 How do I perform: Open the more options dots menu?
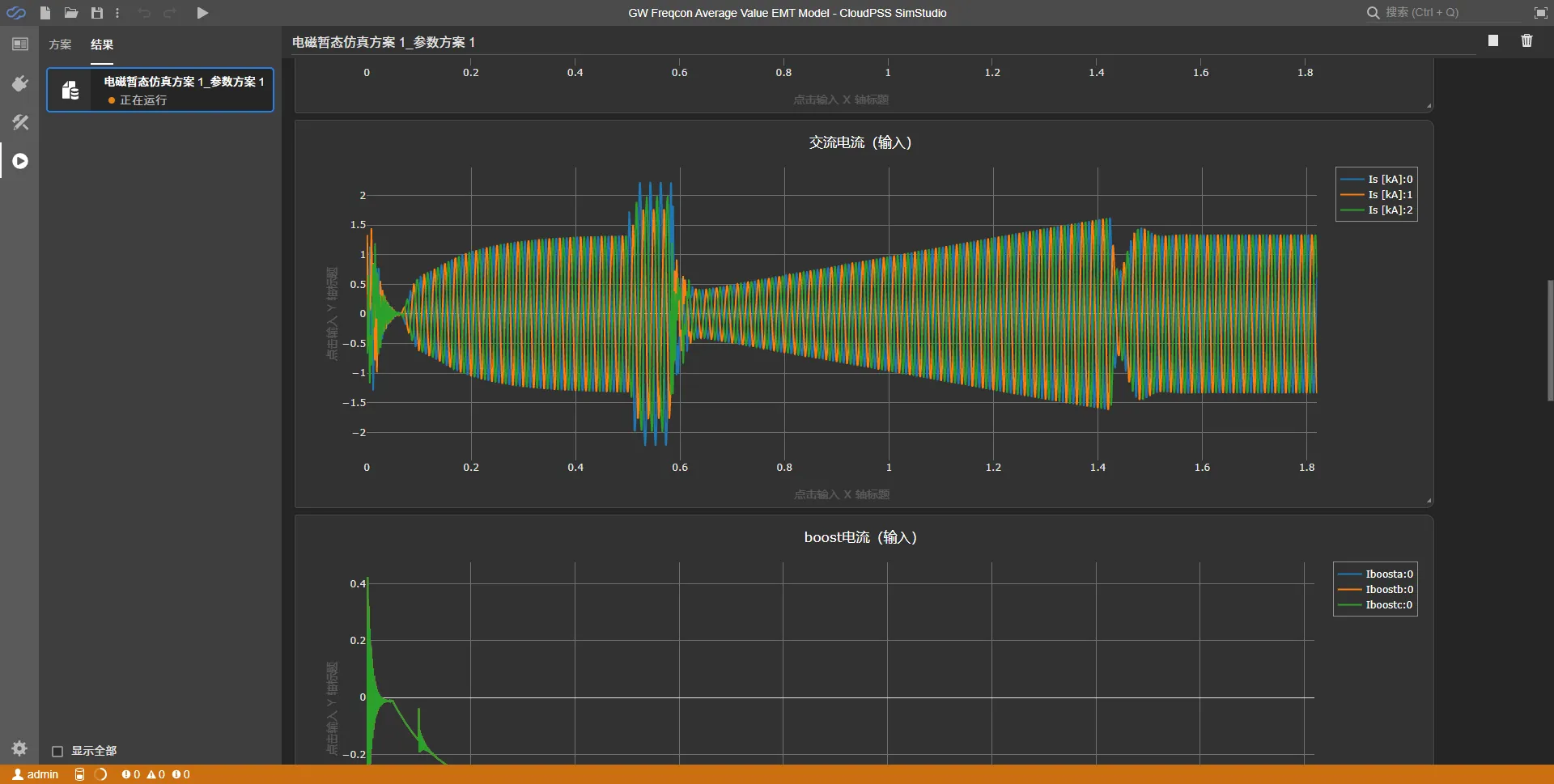click(x=117, y=13)
